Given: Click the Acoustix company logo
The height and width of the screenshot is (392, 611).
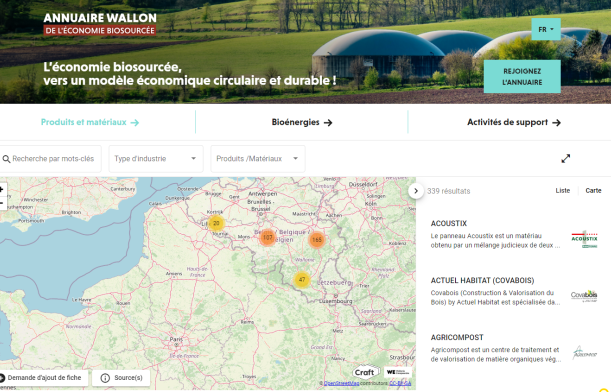Looking at the screenshot, I should click(x=585, y=239).
